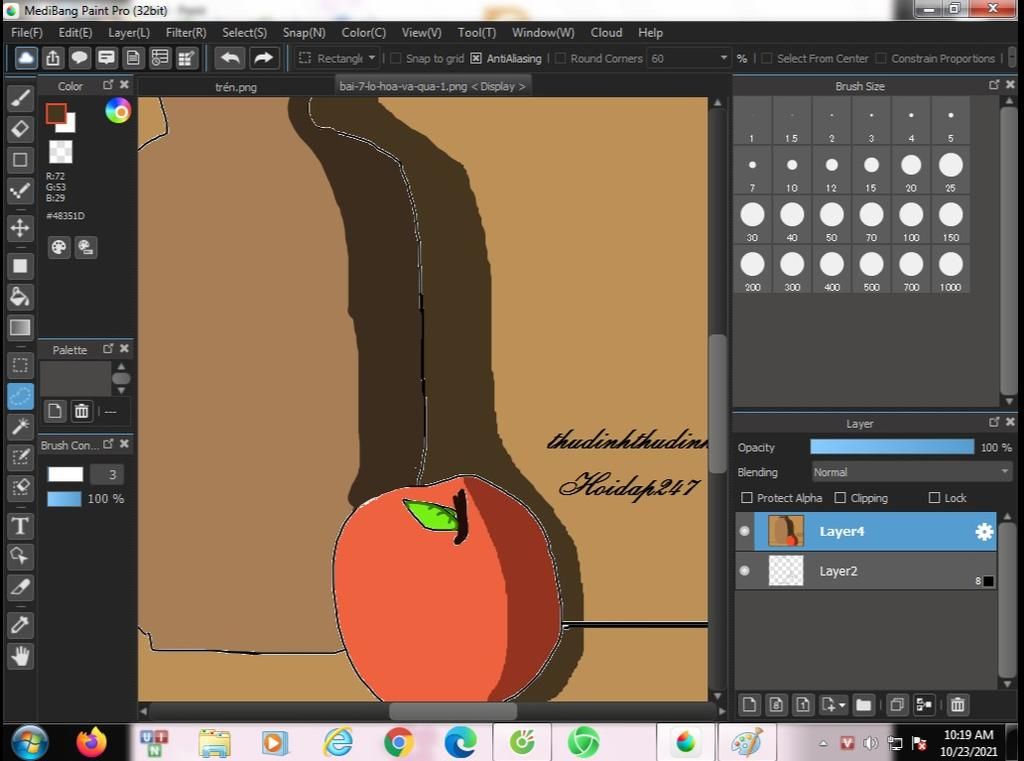Toggle Protect Alpha checkbox
This screenshot has height=761, width=1024.
point(746,498)
